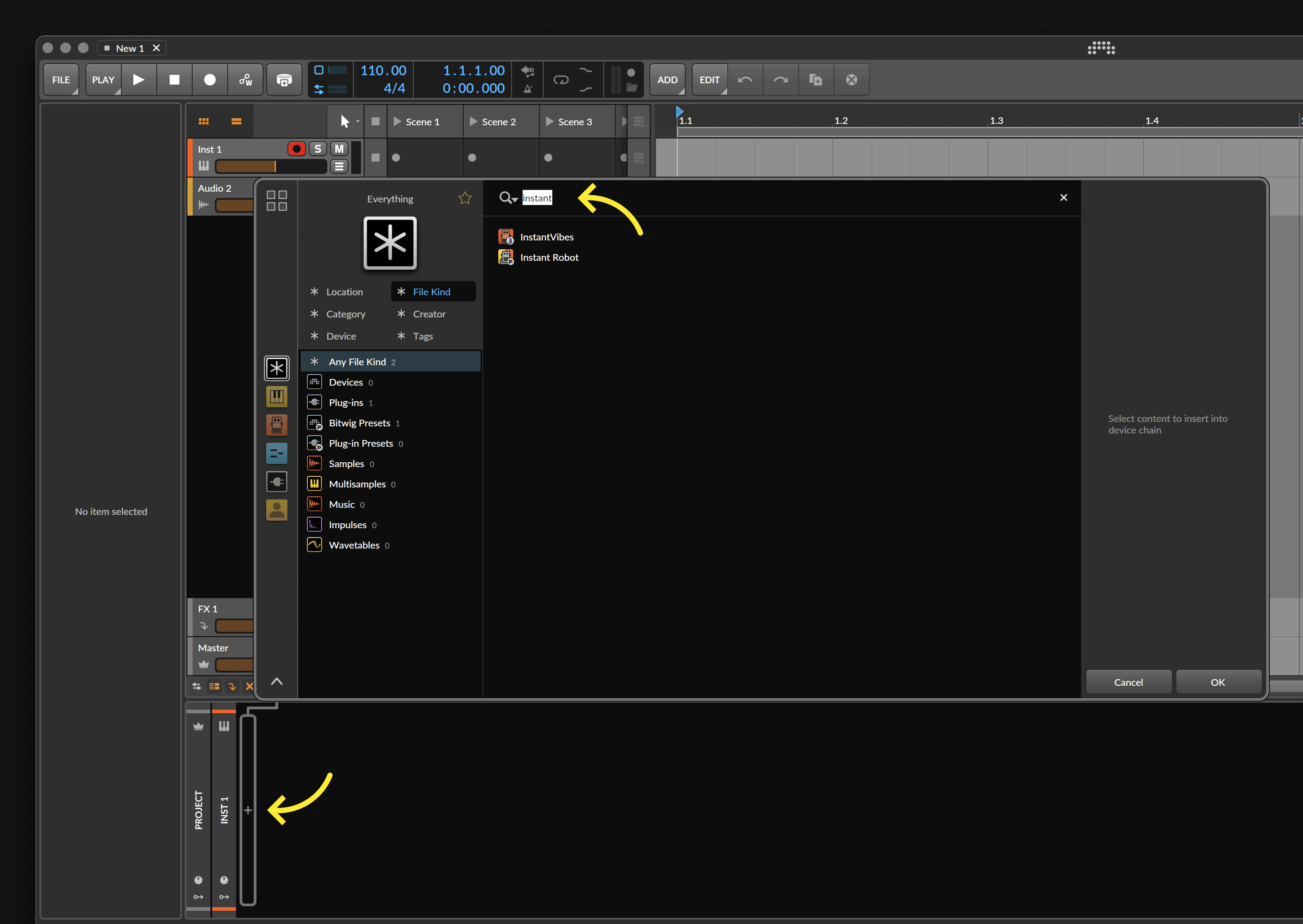The image size is (1303, 924).
Task: Select the plug-in connector sidebar icon
Action: (x=276, y=482)
